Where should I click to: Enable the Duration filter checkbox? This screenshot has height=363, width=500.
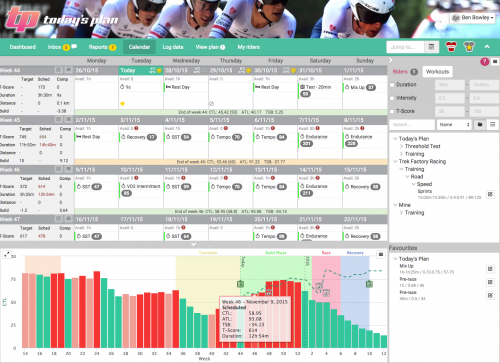click(x=392, y=85)
